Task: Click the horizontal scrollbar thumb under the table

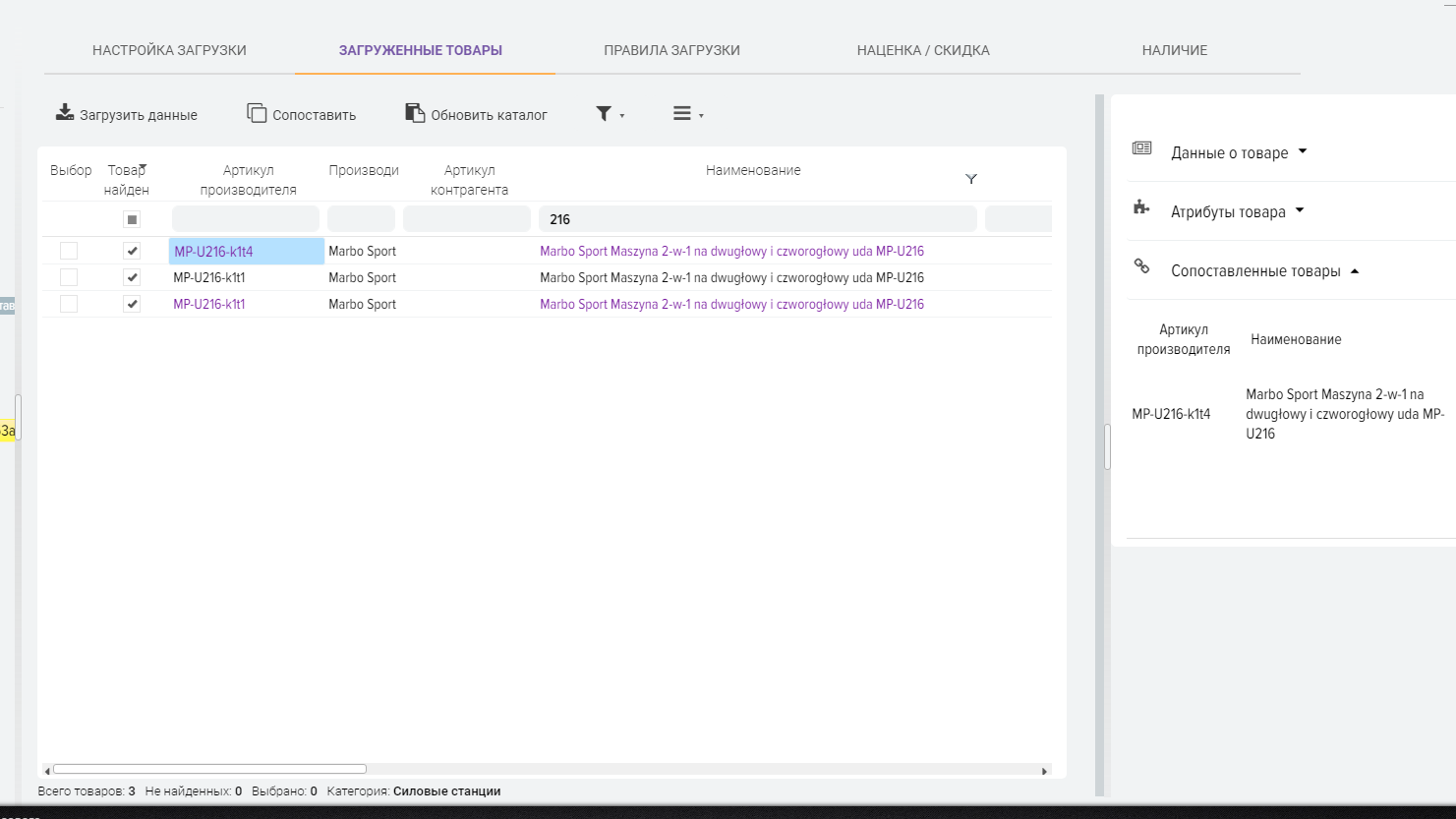Action: click(209, 769)
